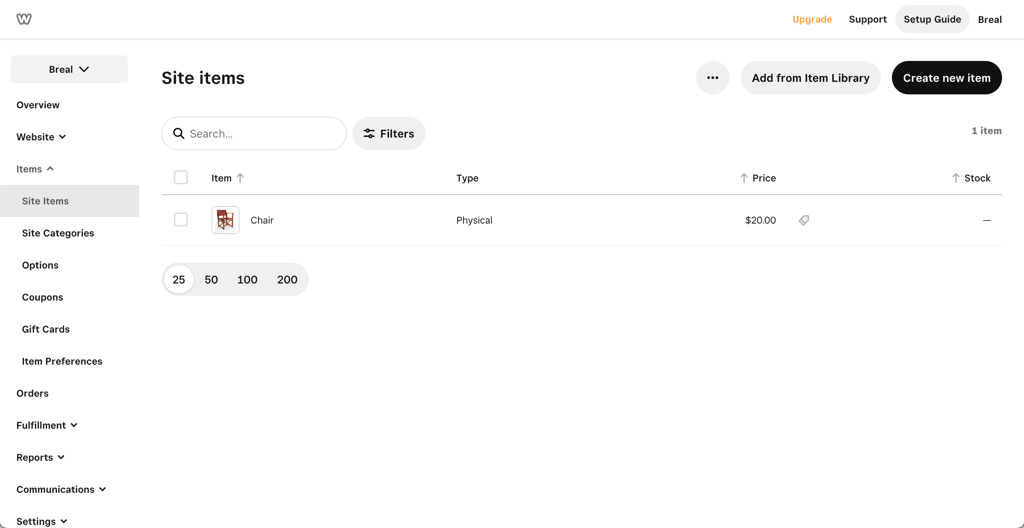Click the sort arrow beside Stock header
This screenshot has height=528, width=1024.
pyautogui.click(x=955, y=178)
